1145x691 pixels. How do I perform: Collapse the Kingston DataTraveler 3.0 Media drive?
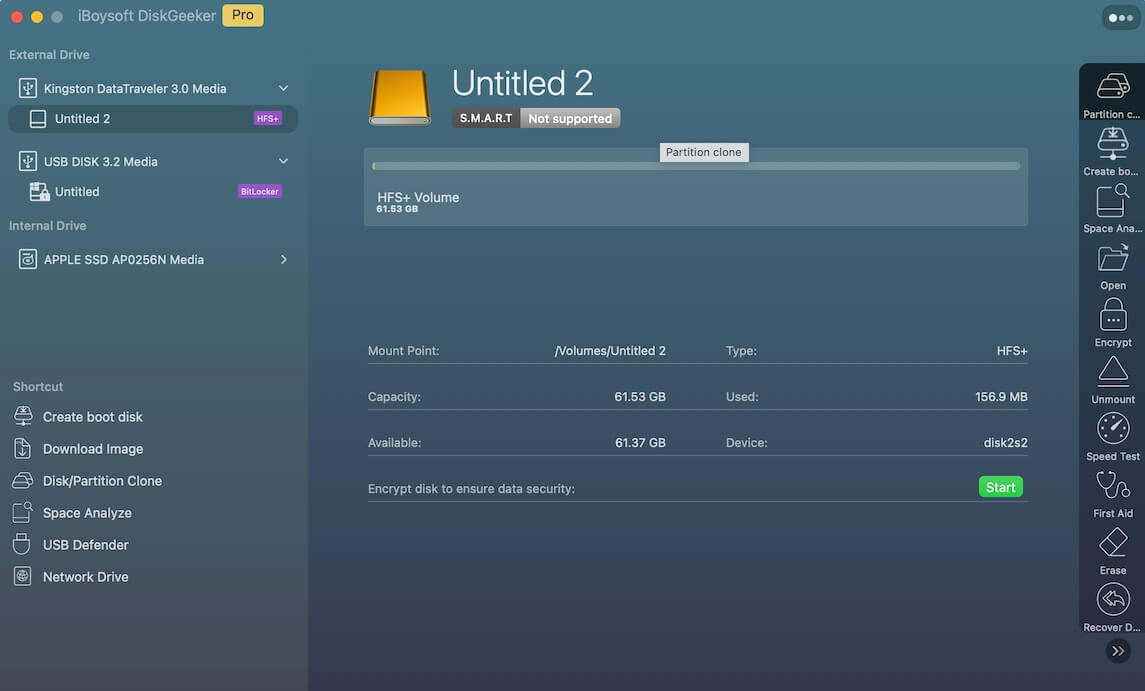click(x=283, y=89)
